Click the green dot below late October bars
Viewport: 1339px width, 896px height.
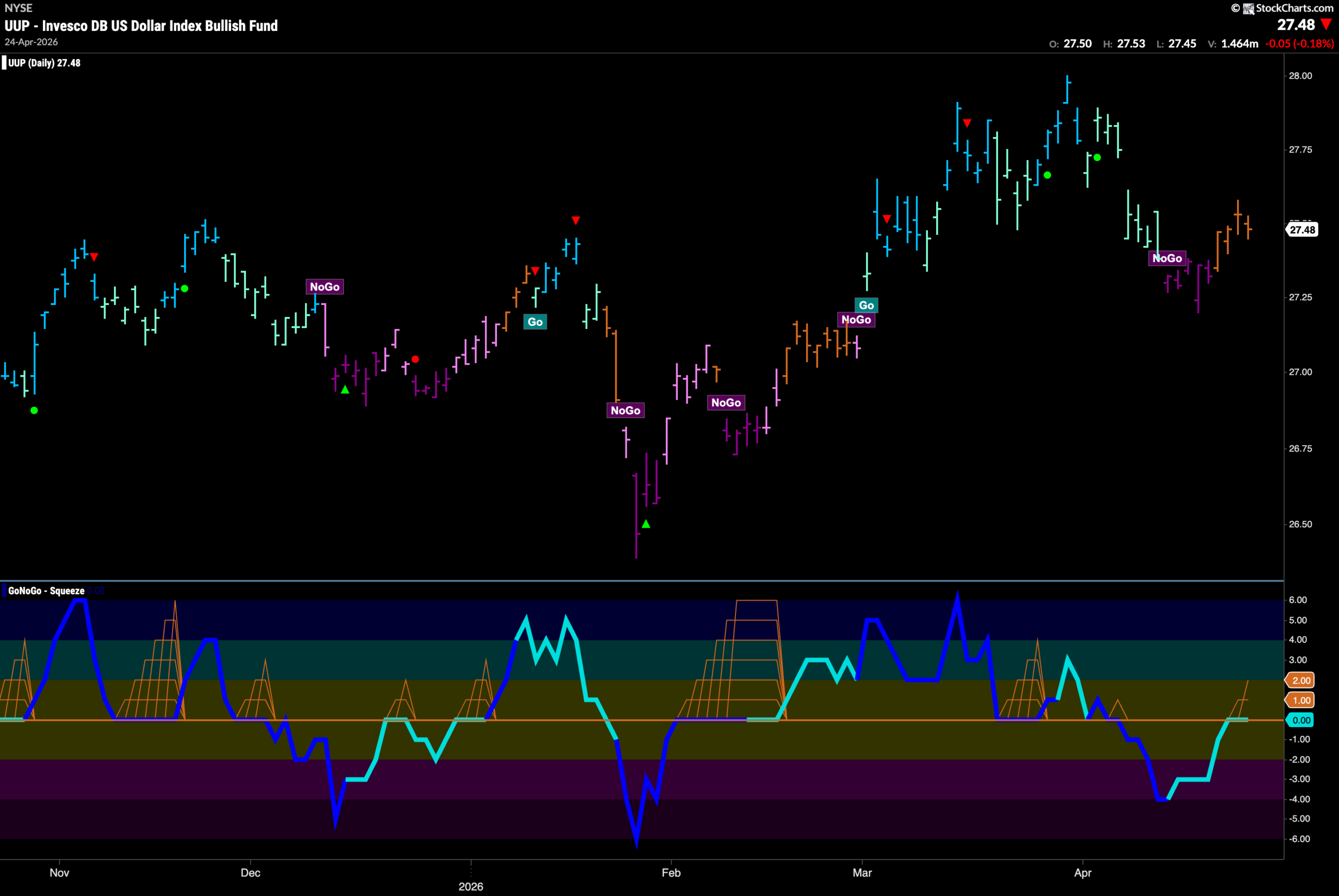(x=35, y=410)
